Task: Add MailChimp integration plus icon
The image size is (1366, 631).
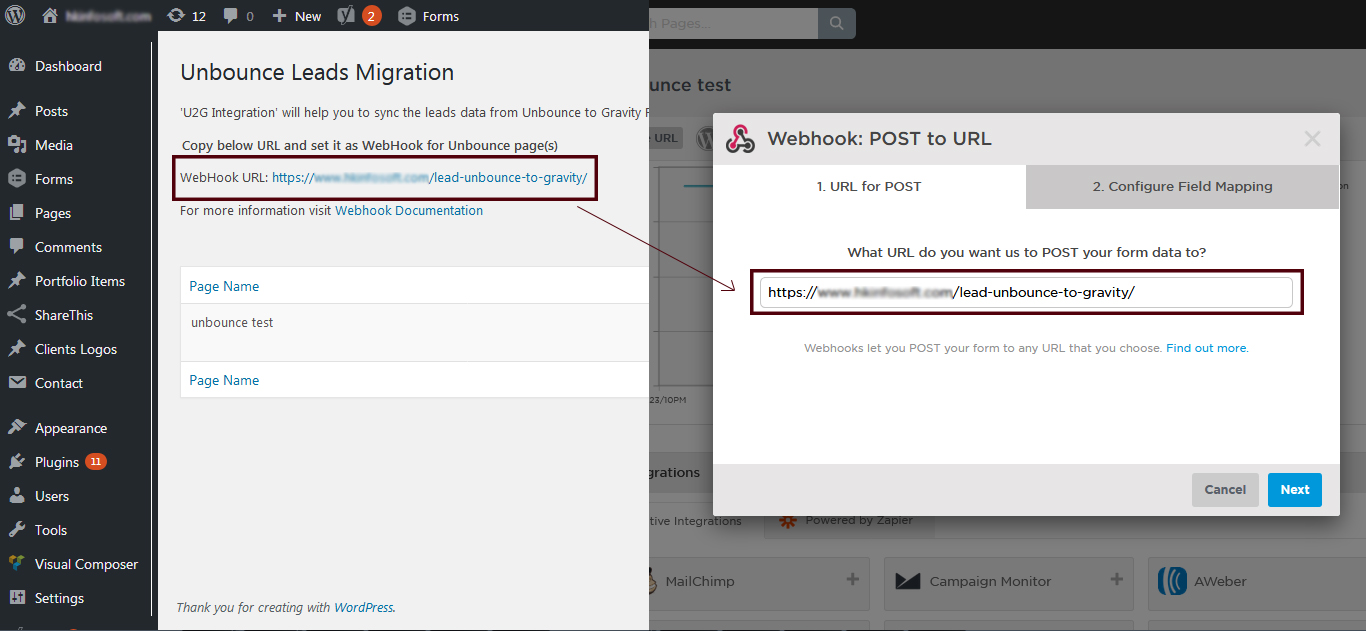Action: (x=853, y=580)
